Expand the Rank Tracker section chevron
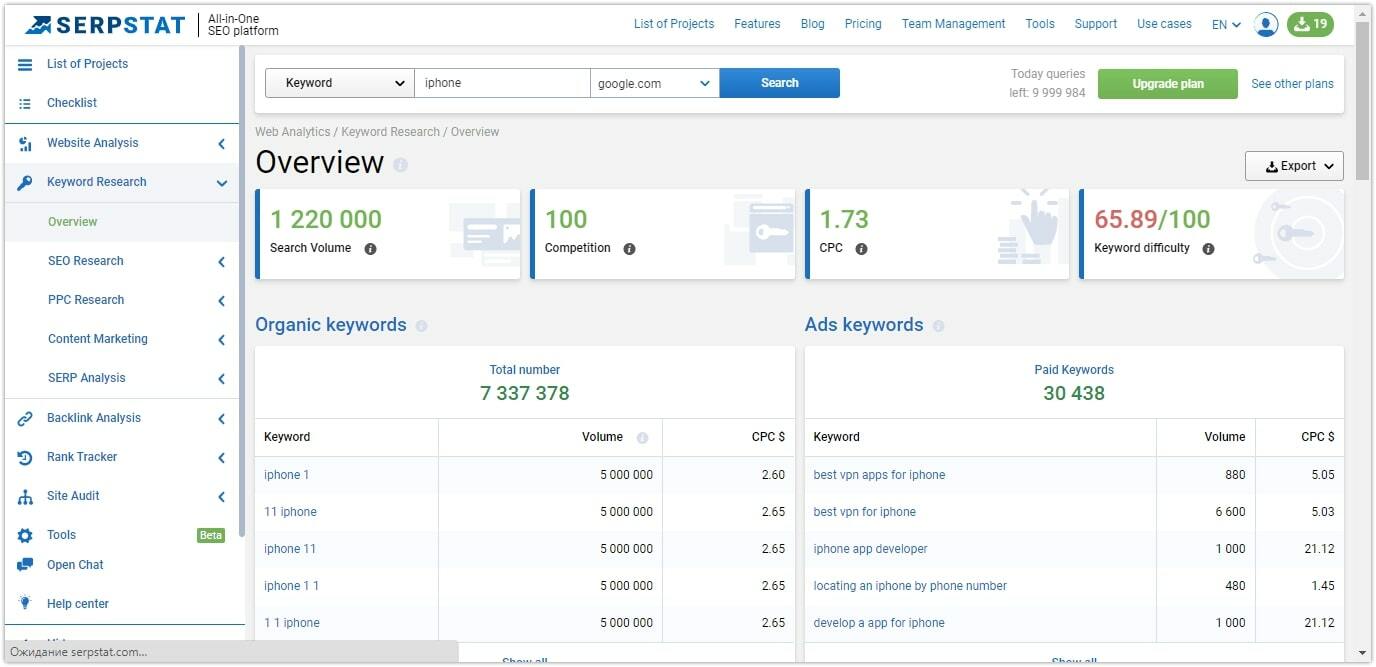The width and height of the screenshot is (1376, 667). 221,458
